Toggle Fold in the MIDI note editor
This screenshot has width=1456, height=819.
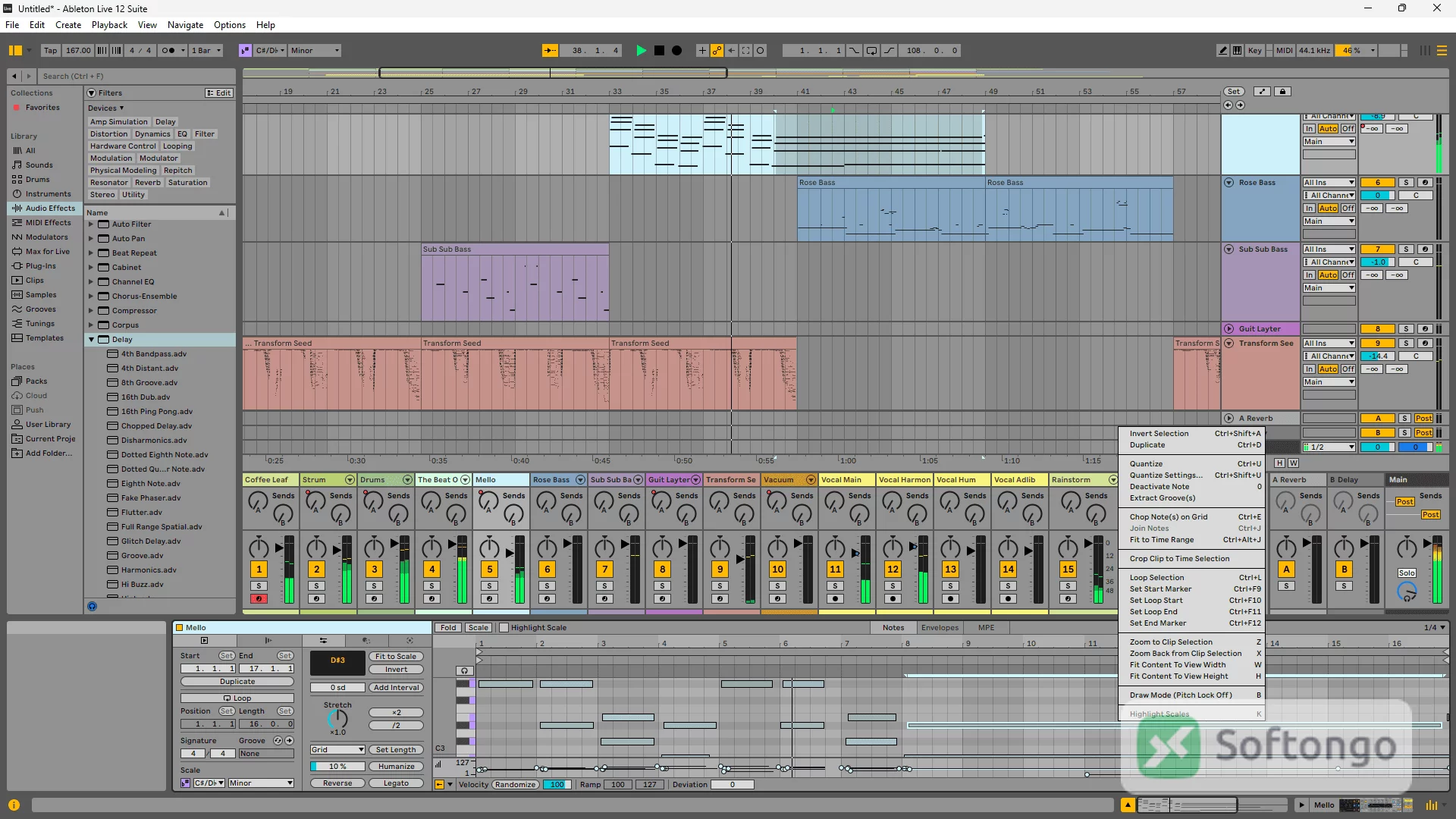coord(448,628)
